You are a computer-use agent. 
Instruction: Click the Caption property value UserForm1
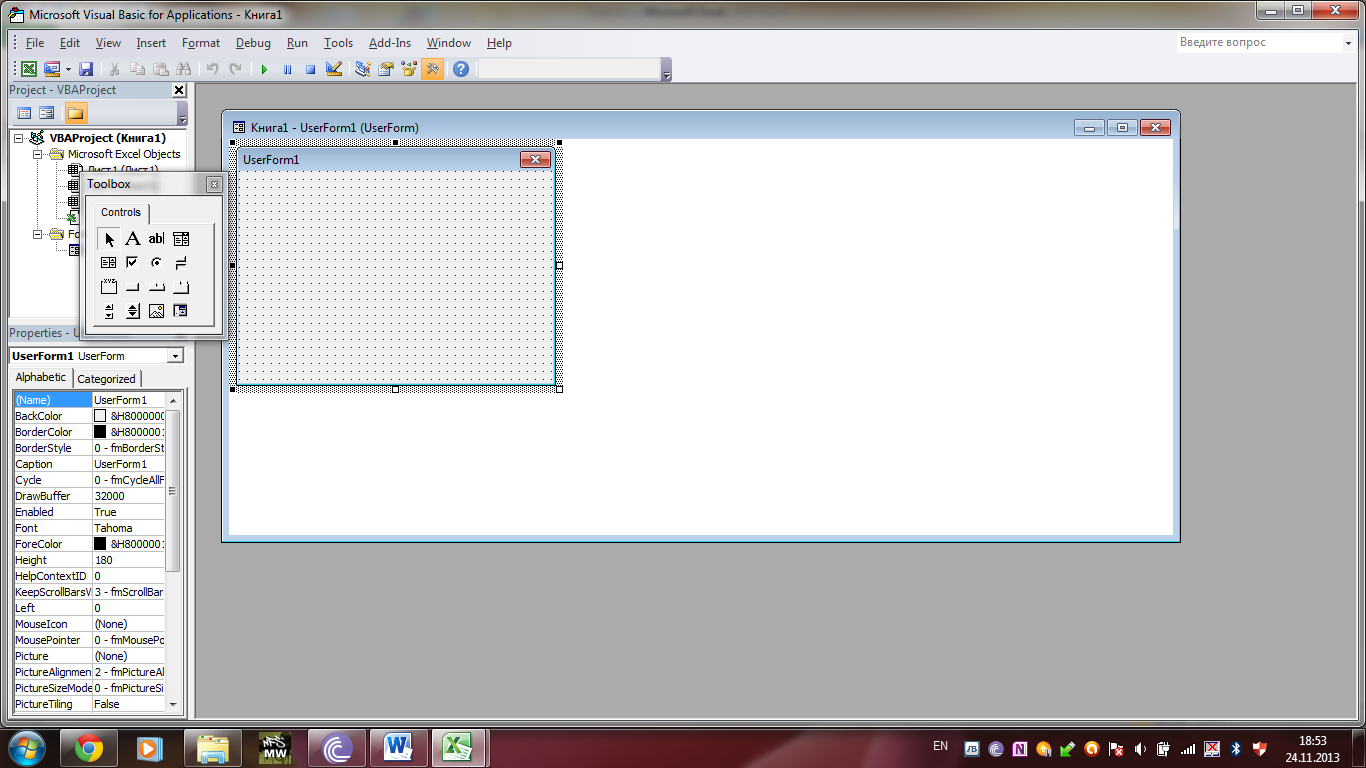pyautogui.click(x=128, y=464)
